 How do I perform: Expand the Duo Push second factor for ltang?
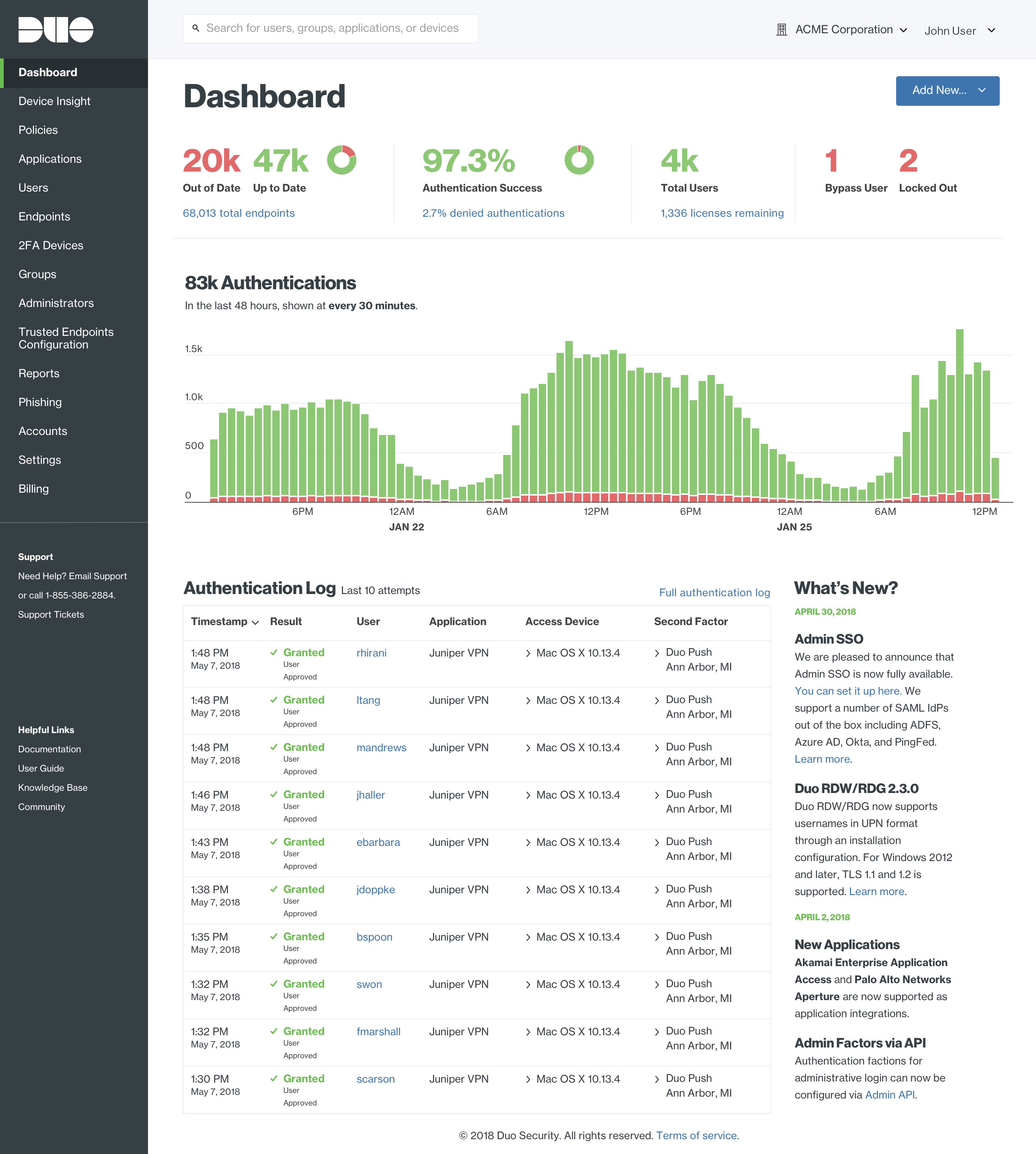657,701
